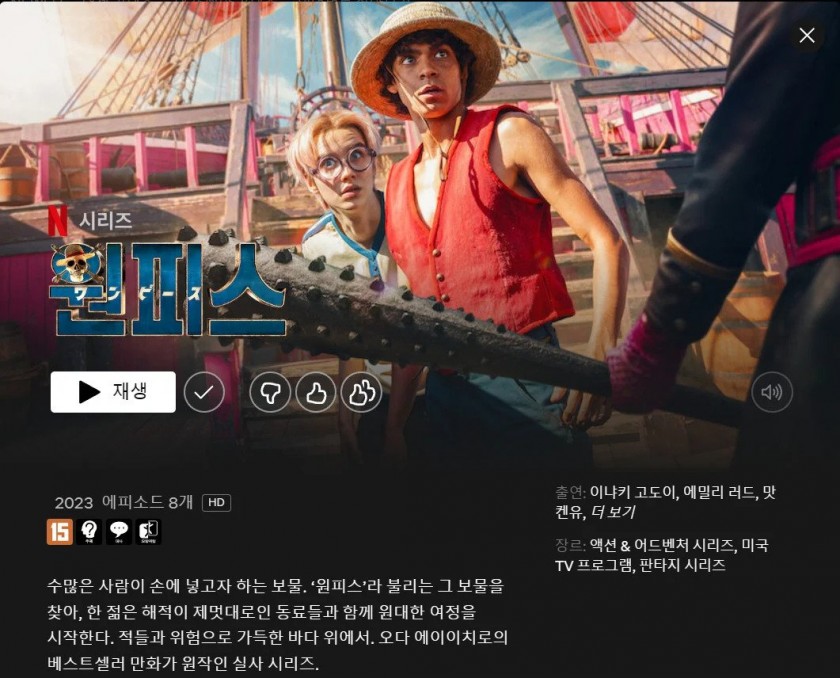
Task: Click the red Netflix N logo
Action: (58, 220)
